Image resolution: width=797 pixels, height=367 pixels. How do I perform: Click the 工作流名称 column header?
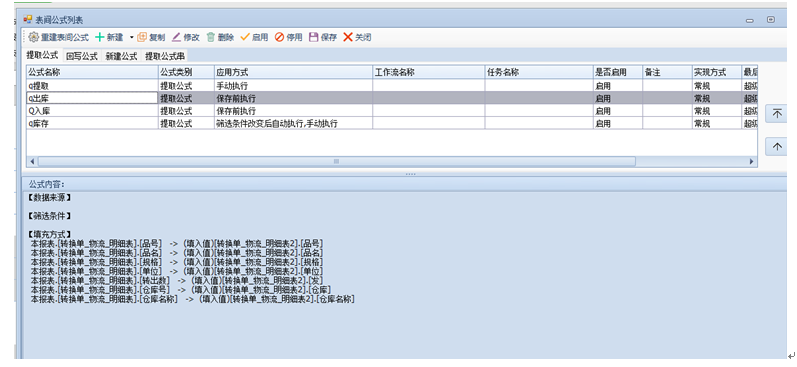click(428, 72)
